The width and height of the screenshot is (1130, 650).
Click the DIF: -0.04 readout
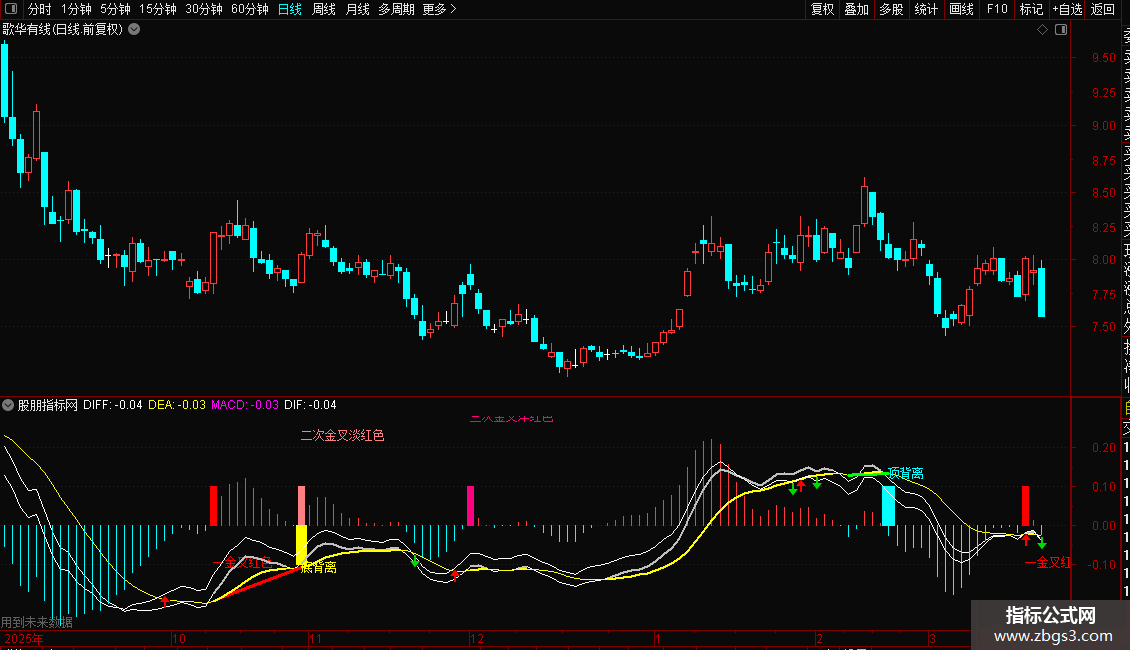tap(310, 405)
